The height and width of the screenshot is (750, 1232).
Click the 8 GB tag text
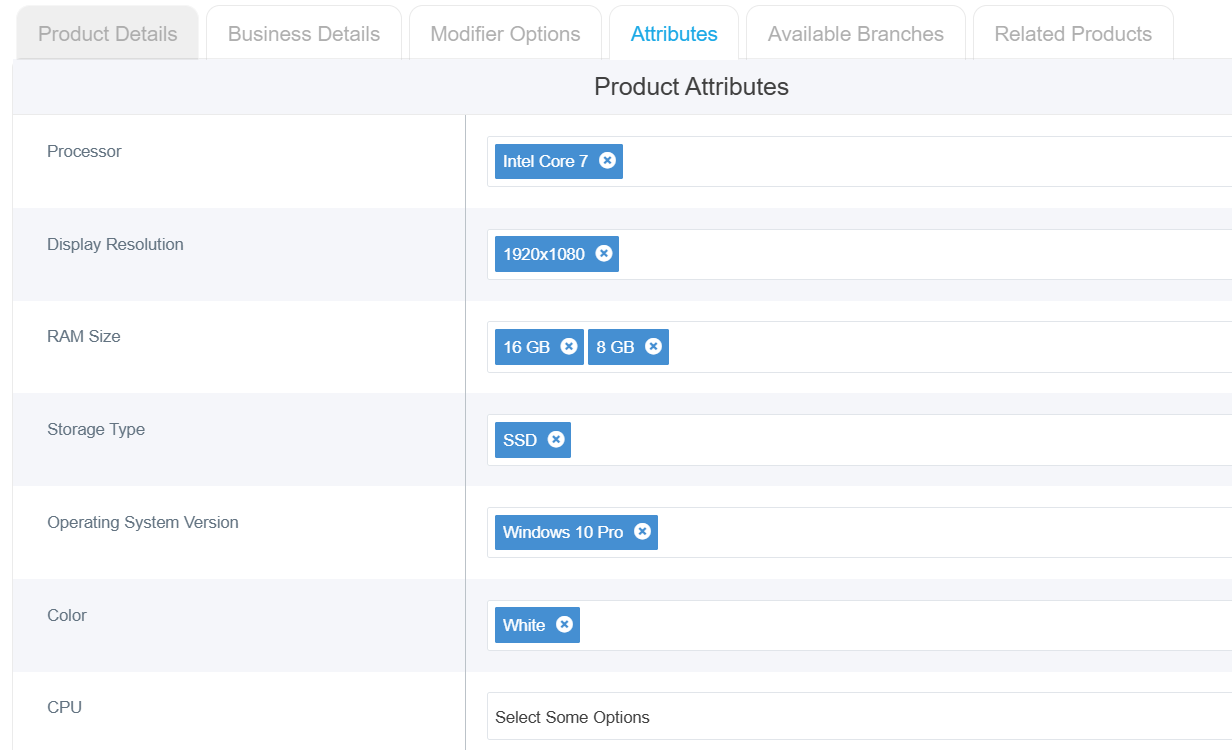[x=616, y=347]
